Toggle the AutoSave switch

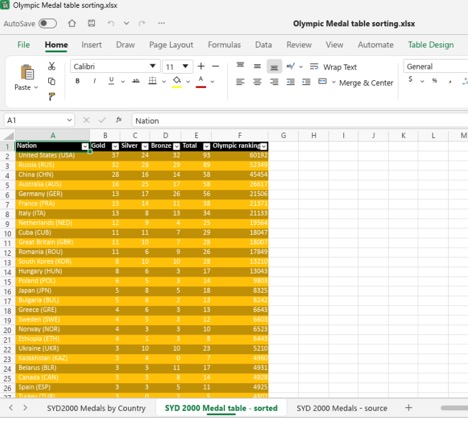(47, 23)
